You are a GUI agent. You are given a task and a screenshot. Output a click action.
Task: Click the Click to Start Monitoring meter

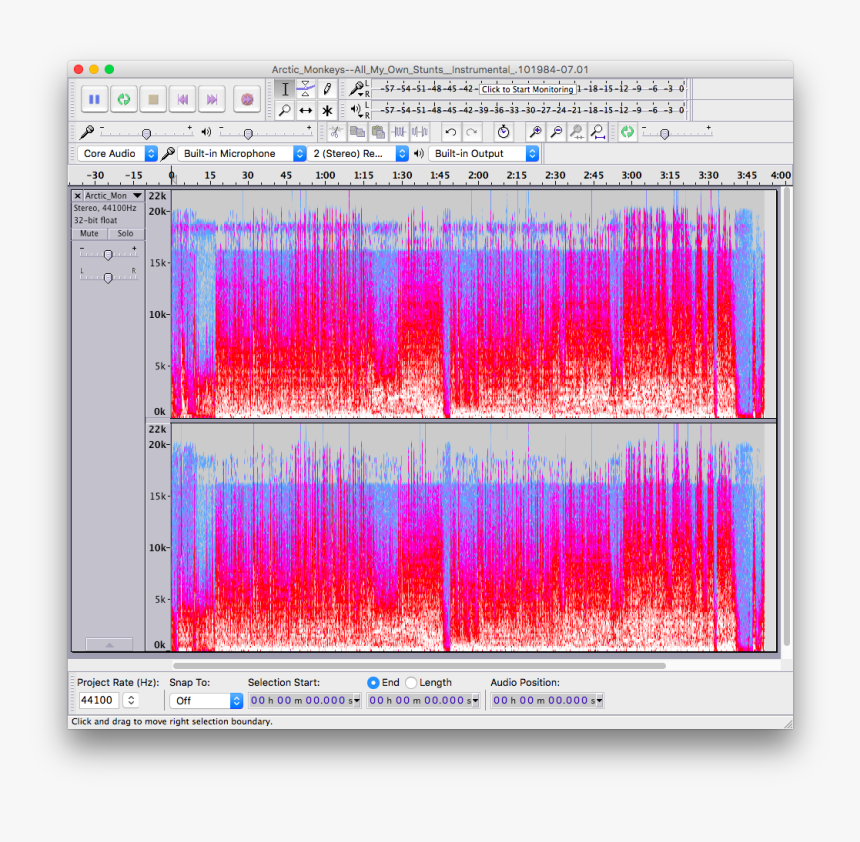point(530,89)
